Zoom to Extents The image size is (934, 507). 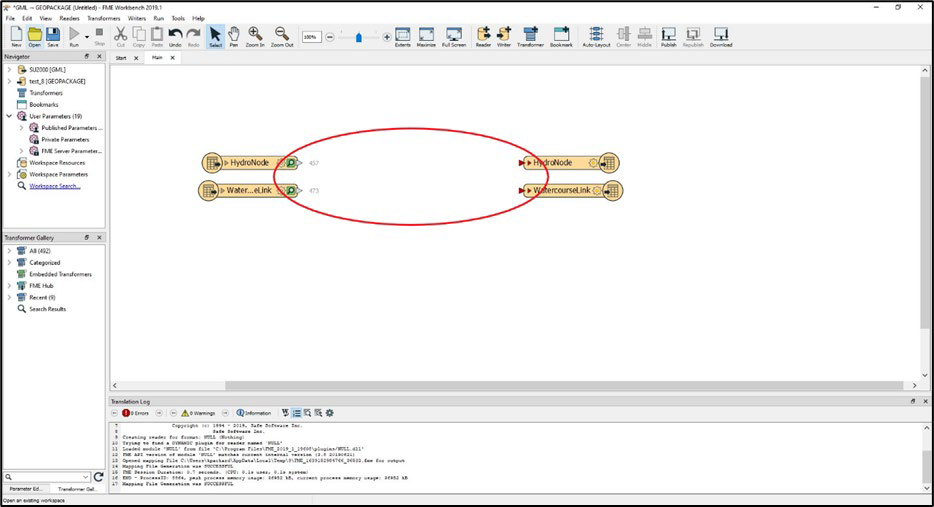coord(403,36)
